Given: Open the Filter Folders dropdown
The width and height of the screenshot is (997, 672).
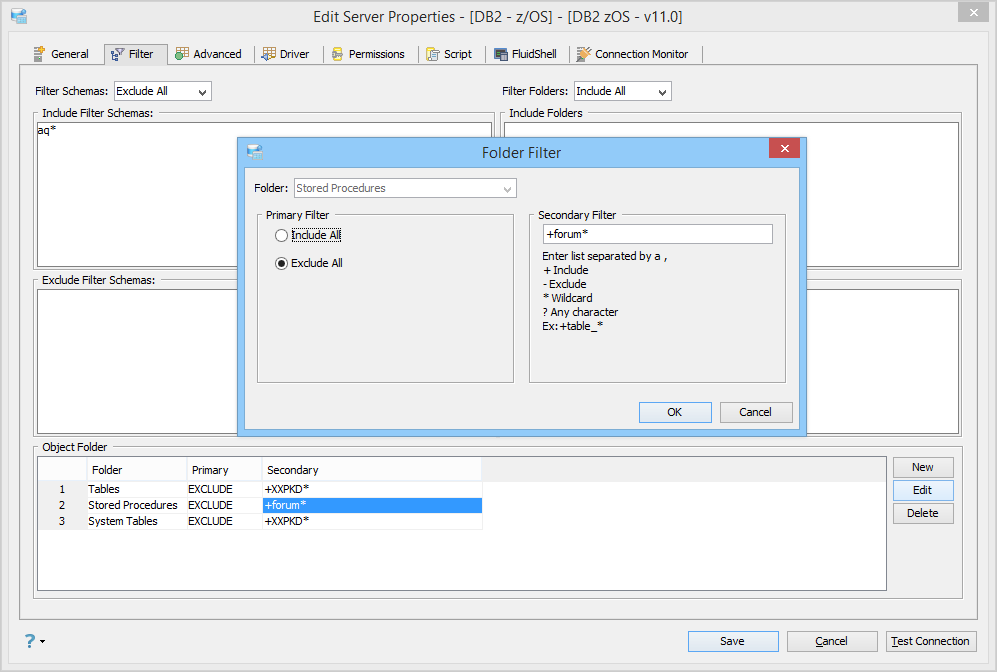Looking at the screenshot, I should pyautogui.click(x=622, y=91).
